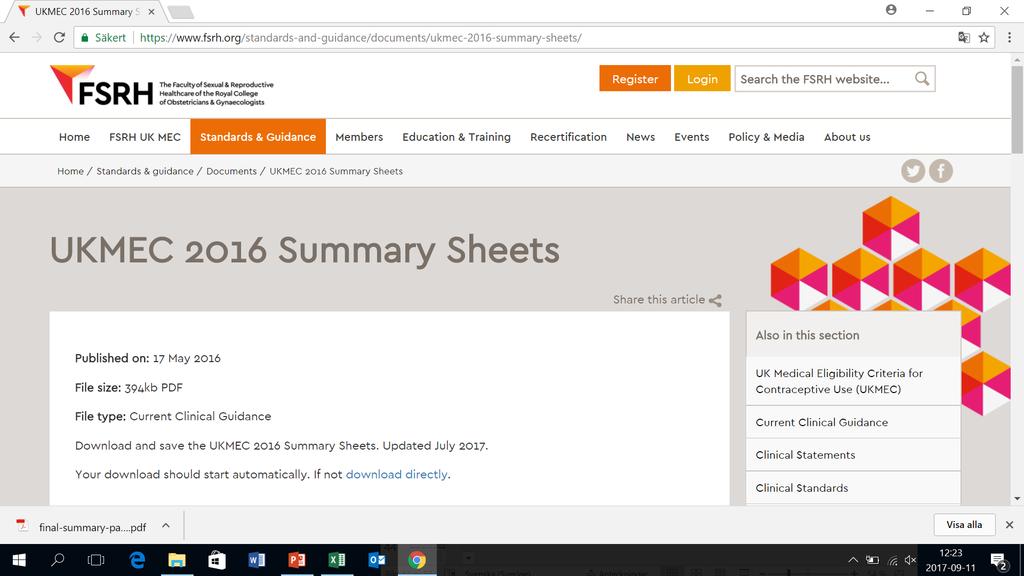Click the search magnifier icon
Viewport: 1024px width, 576px height.
coord(921,79)
